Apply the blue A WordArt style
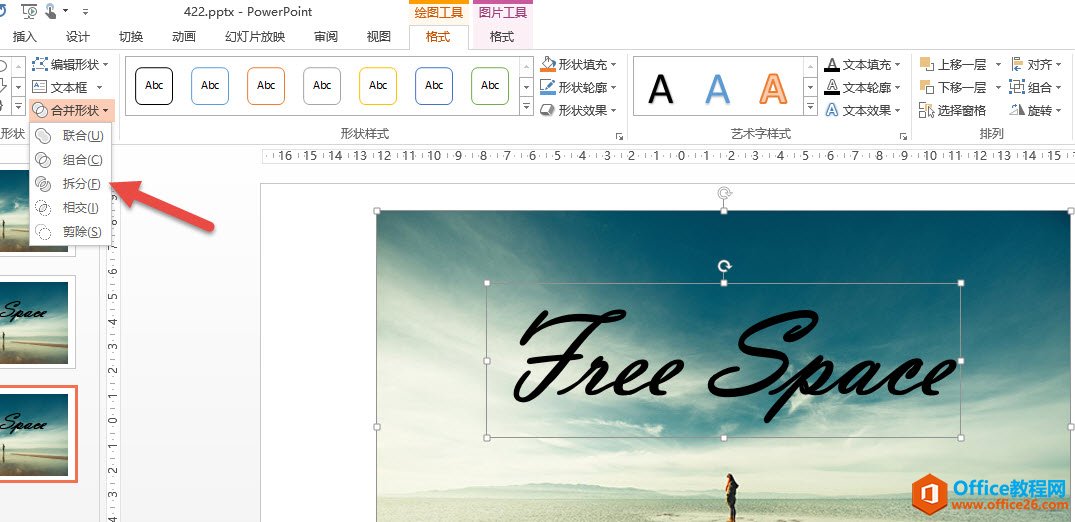 [717, 88]
